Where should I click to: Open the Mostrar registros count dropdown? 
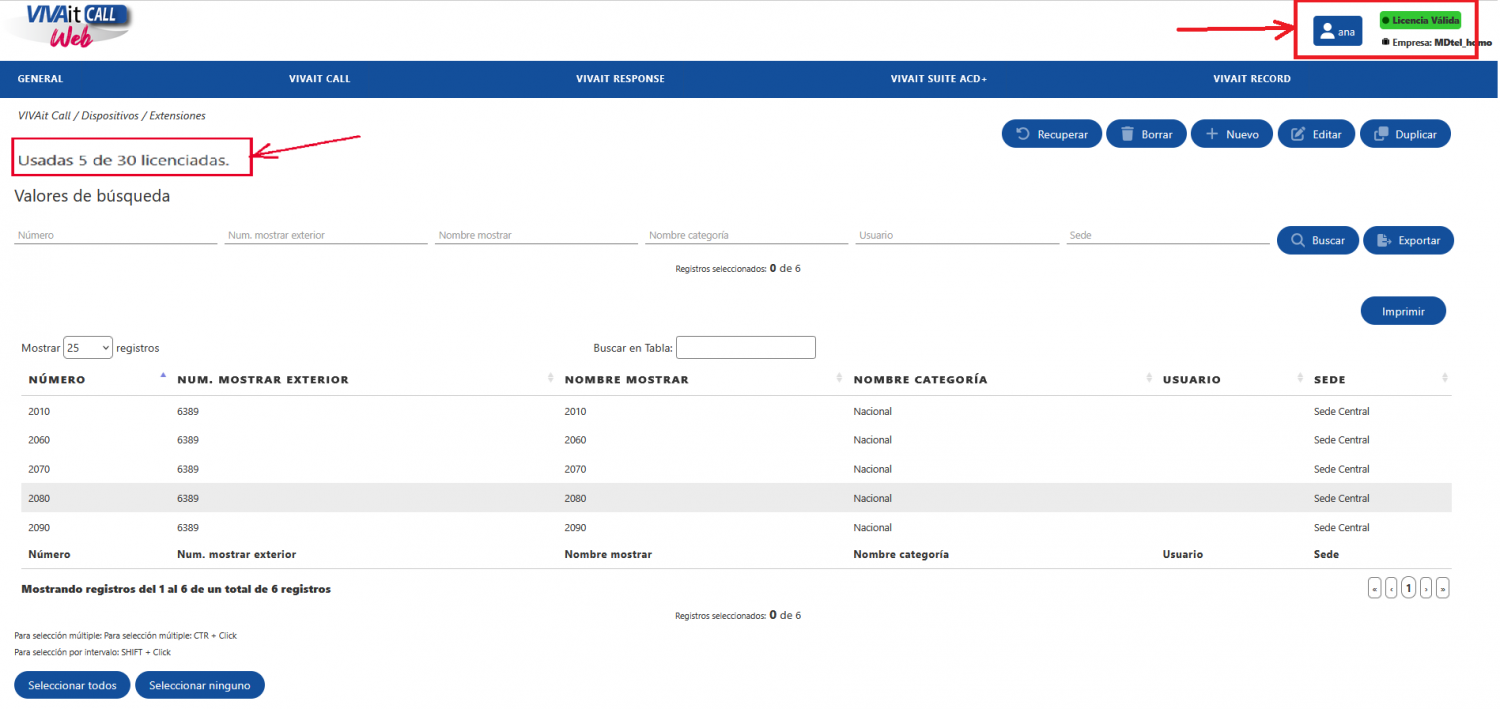click(x=88, y=348)
